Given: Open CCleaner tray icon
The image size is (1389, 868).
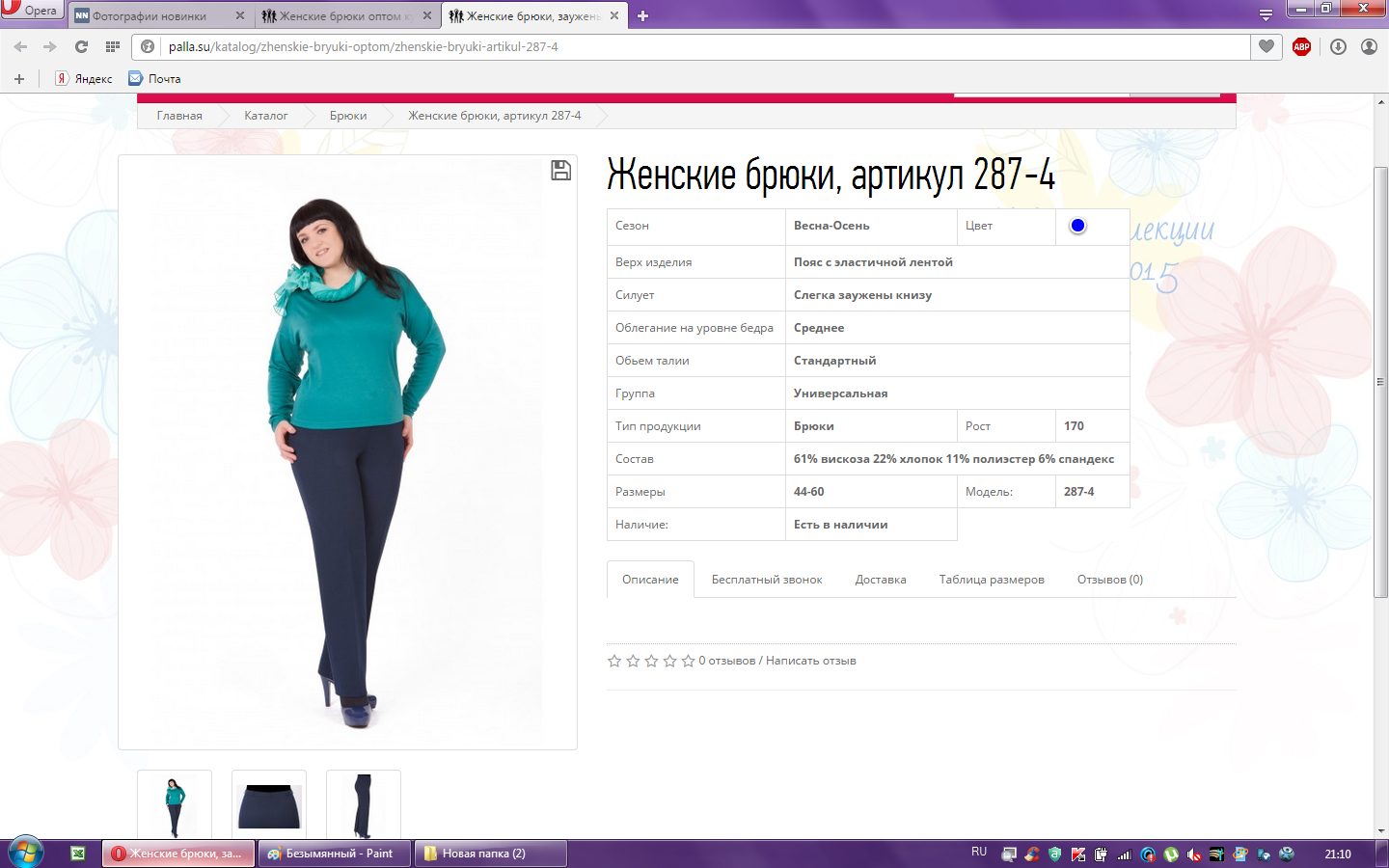Looking at the screenshot, I should coord(1032,854).
